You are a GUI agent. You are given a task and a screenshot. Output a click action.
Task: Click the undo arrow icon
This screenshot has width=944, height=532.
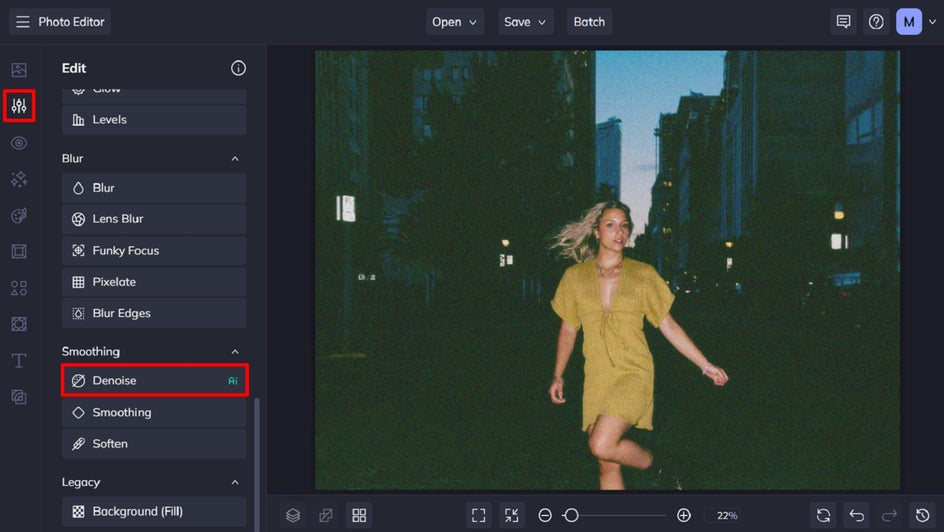(856, 515)
